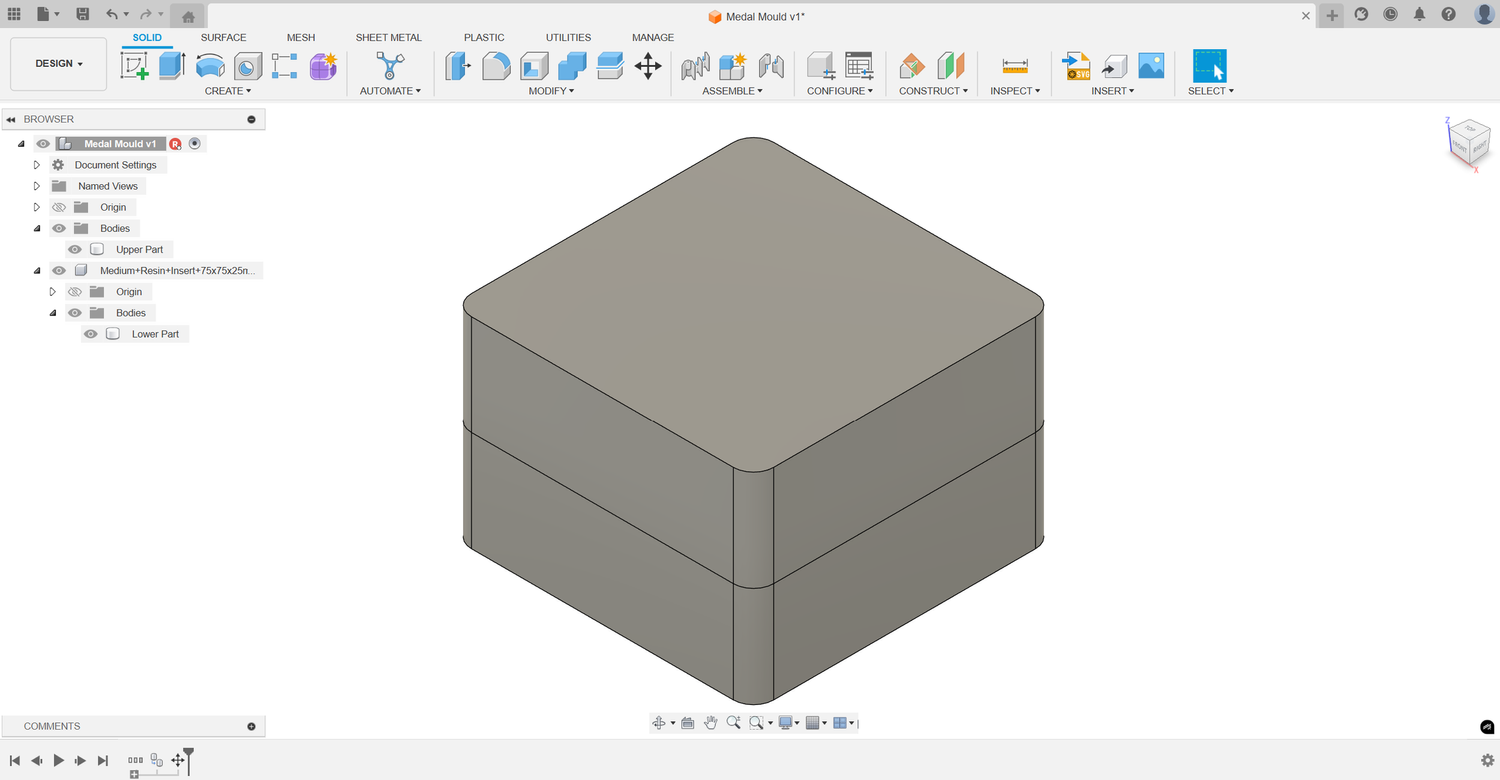Click the Joint tool icon
The width and height of the screenshot is (1500, 780).
pyautogui.click(x=695, y=66)
